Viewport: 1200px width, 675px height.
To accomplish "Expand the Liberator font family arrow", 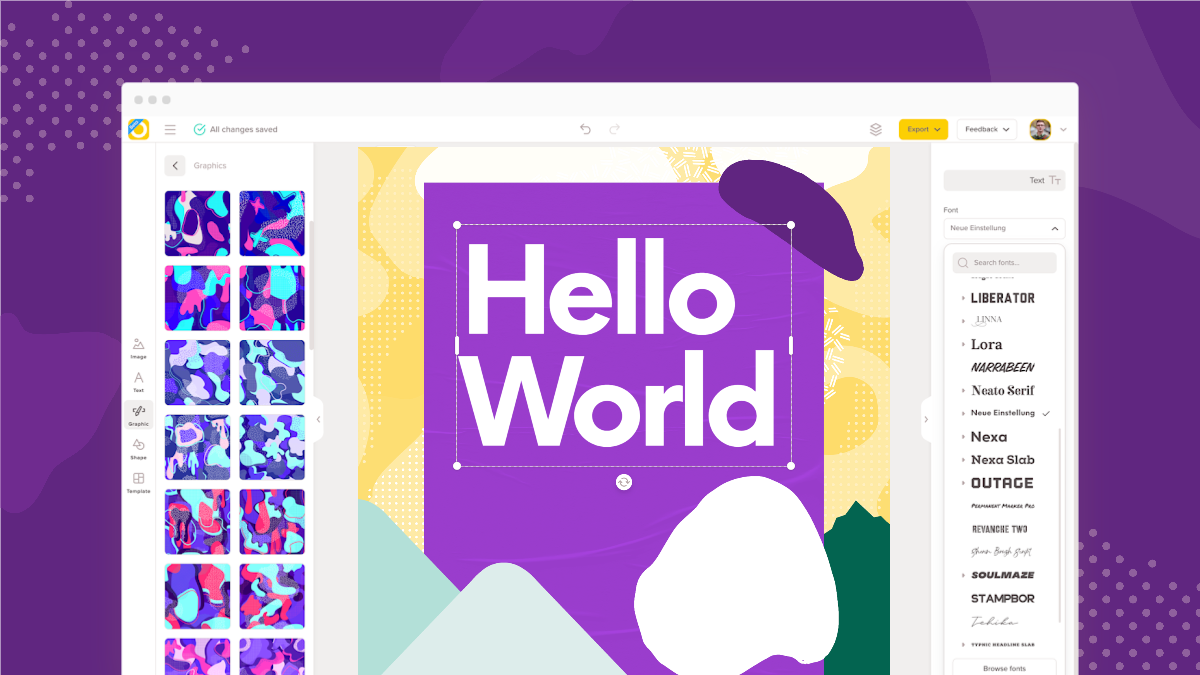I will [x=963, y=298].
